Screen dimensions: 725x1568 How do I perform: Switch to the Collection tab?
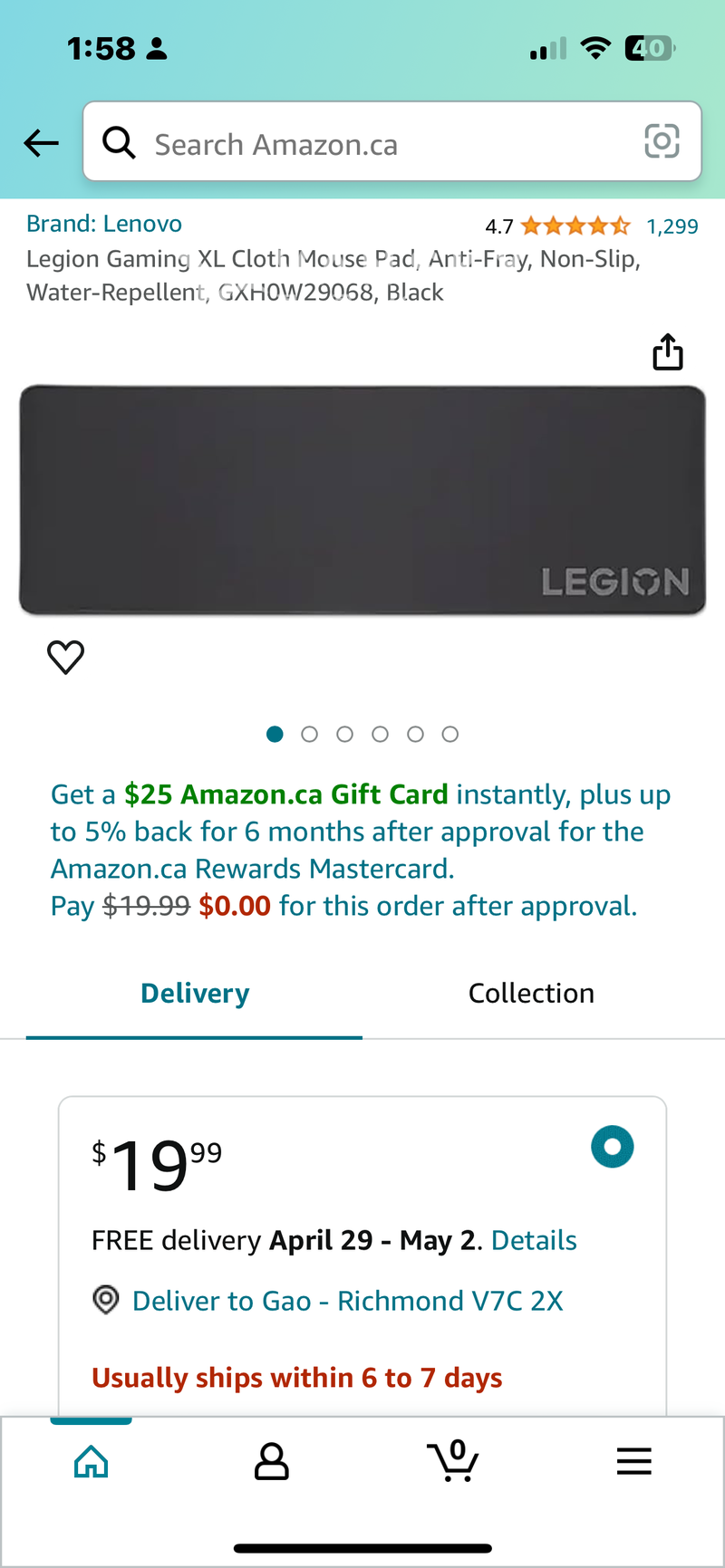click(531, 994)
